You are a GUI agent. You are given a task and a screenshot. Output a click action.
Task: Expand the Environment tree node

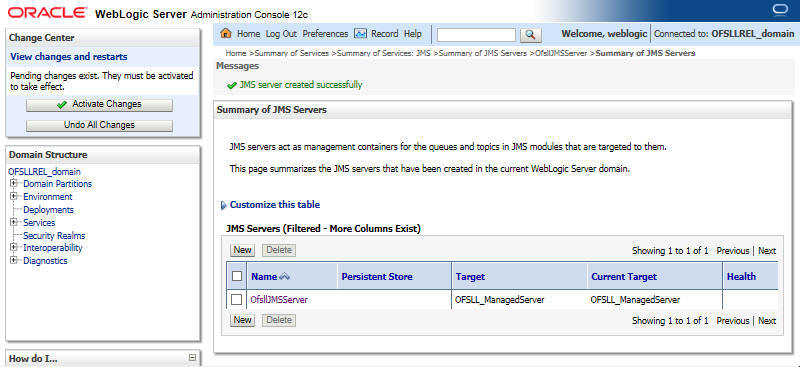coord(14,197)
